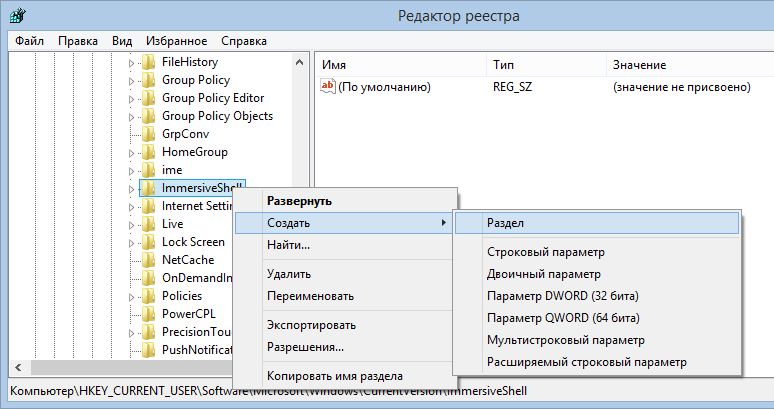Expand the FileHistory tree node arrow
The image size is (774, 409).
click(x=131, y=62)
